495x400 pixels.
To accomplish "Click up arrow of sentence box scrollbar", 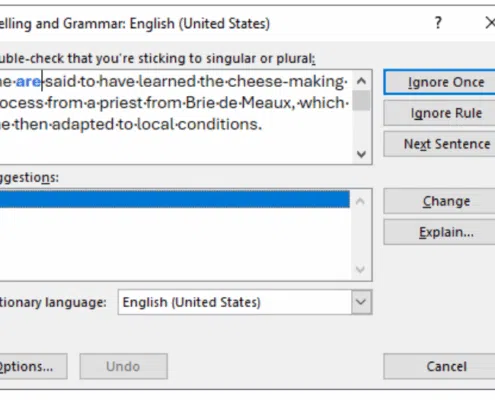I will 361,81.
